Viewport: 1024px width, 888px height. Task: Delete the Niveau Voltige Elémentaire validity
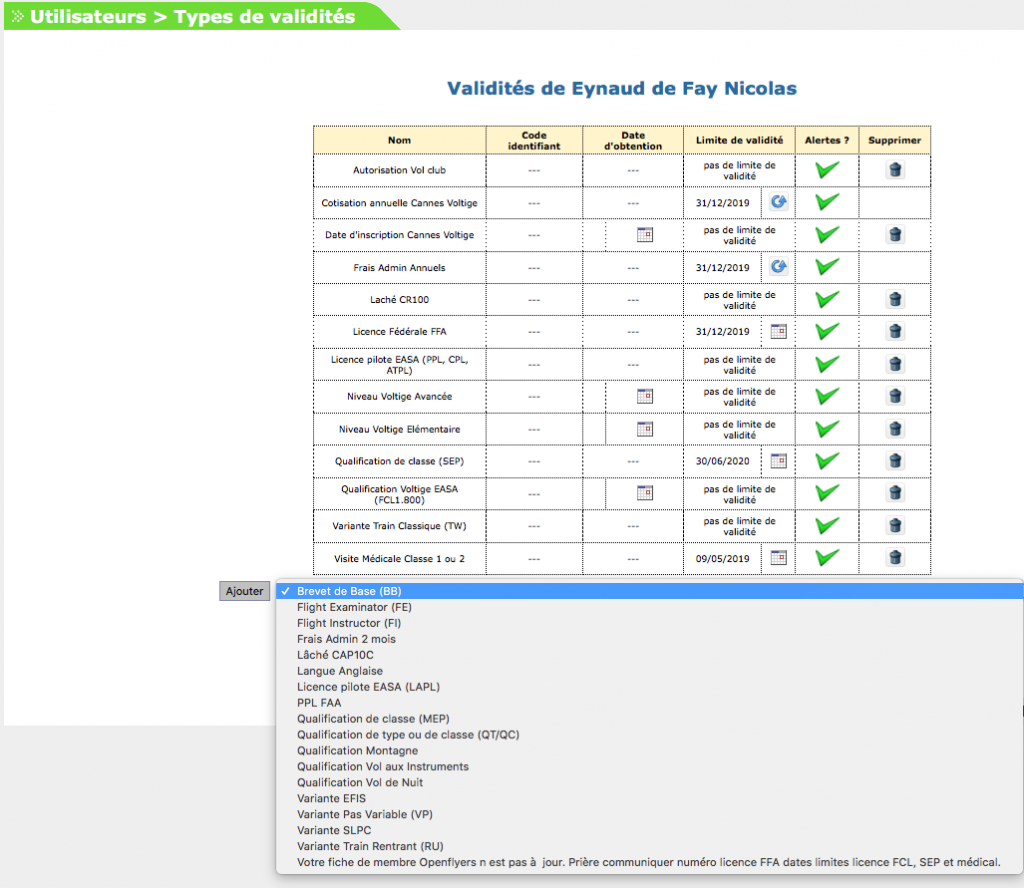coord(895,428)
